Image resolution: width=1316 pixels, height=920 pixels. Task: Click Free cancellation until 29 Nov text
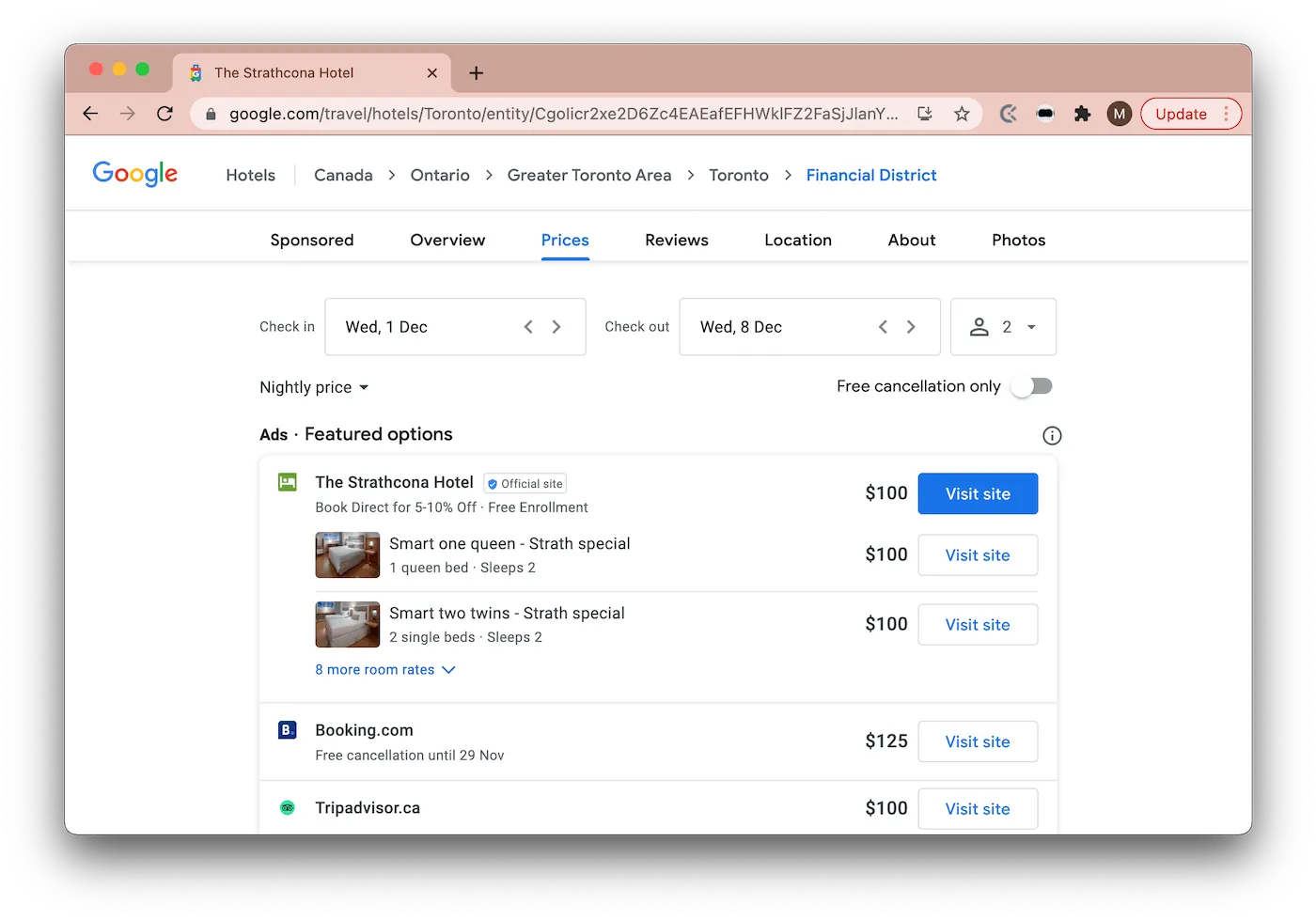point(410,756)
